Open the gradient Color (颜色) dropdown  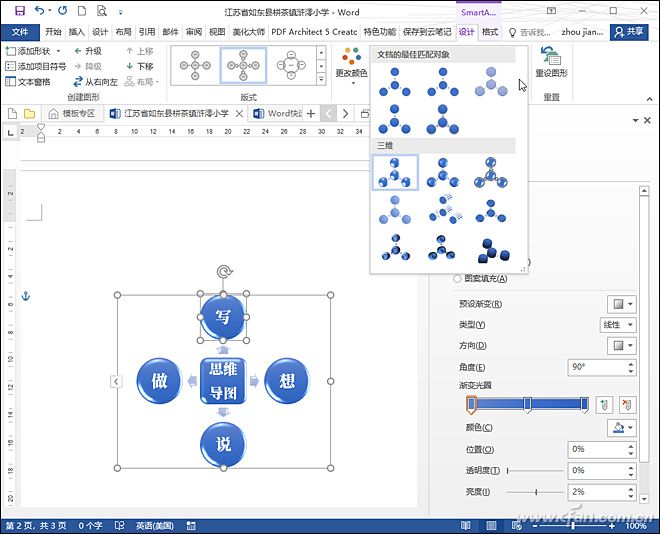(x=621, y=428)
